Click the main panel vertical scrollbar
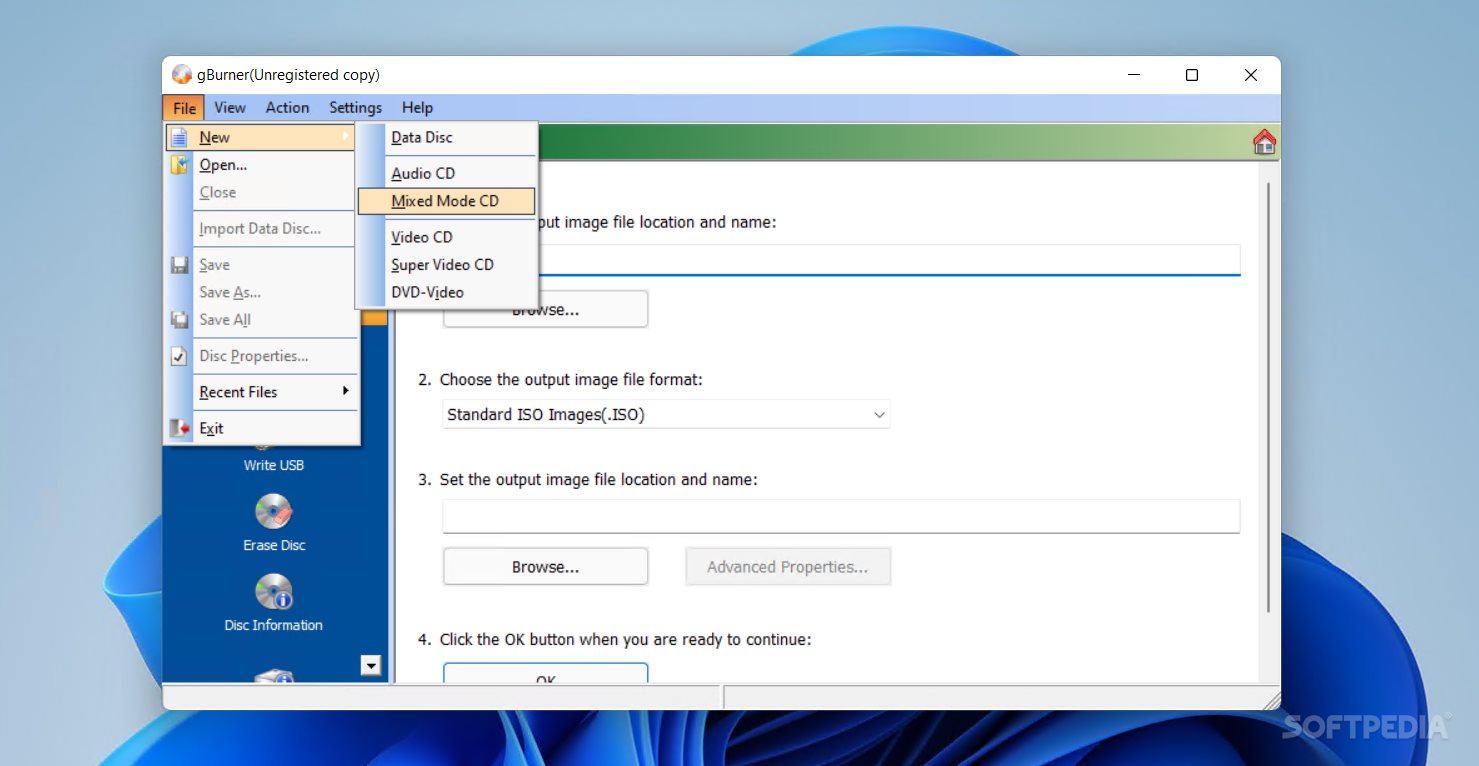Screen dimensions: 1479x766 click(x=1269, y=398)
